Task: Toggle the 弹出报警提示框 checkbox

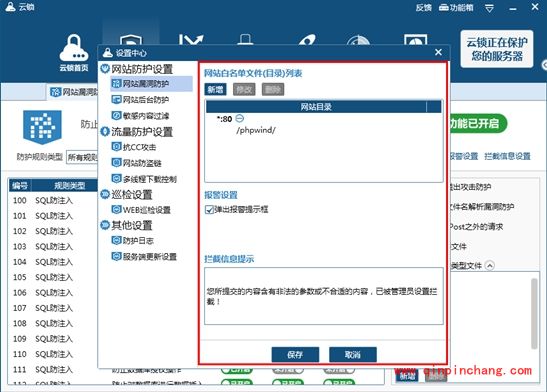Action: click(209, 210)
